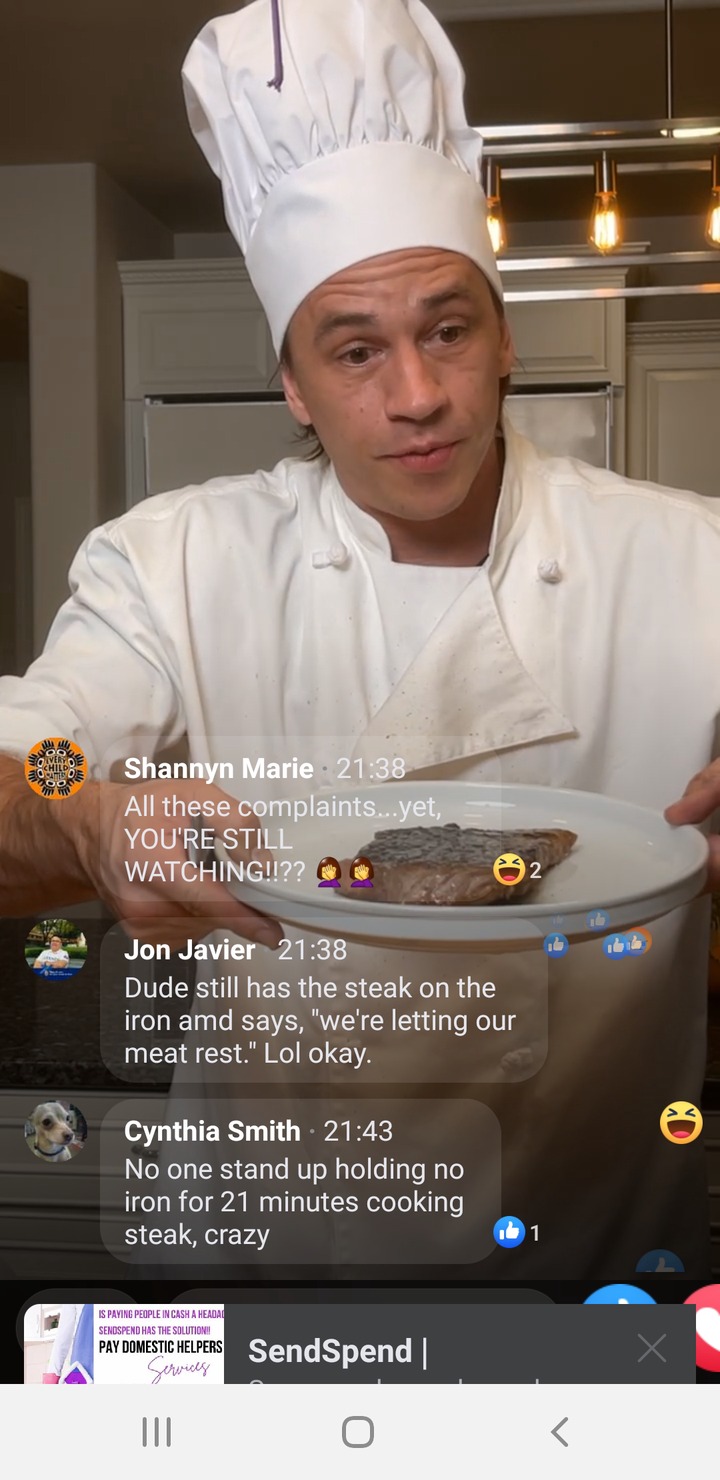Viewport: 720px width, 1480px height.
Task: Tap the Android Back button
Action: click(x=560, y=1432)
